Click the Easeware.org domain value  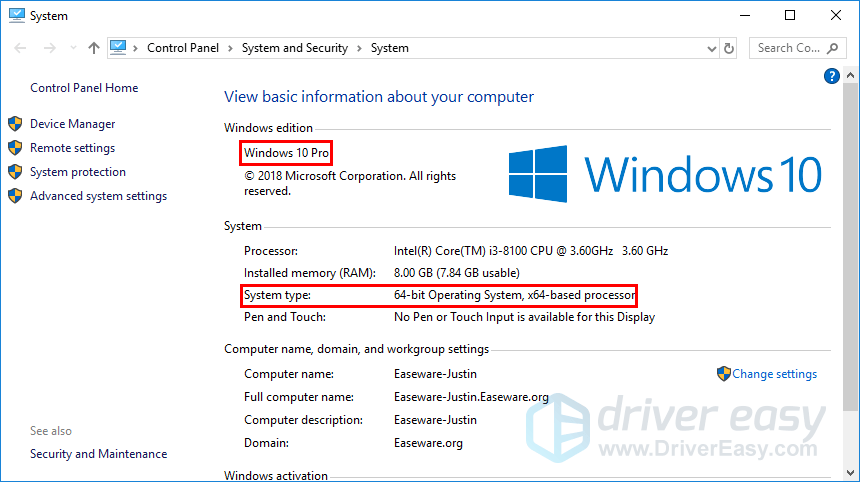[x=428, y=443]
